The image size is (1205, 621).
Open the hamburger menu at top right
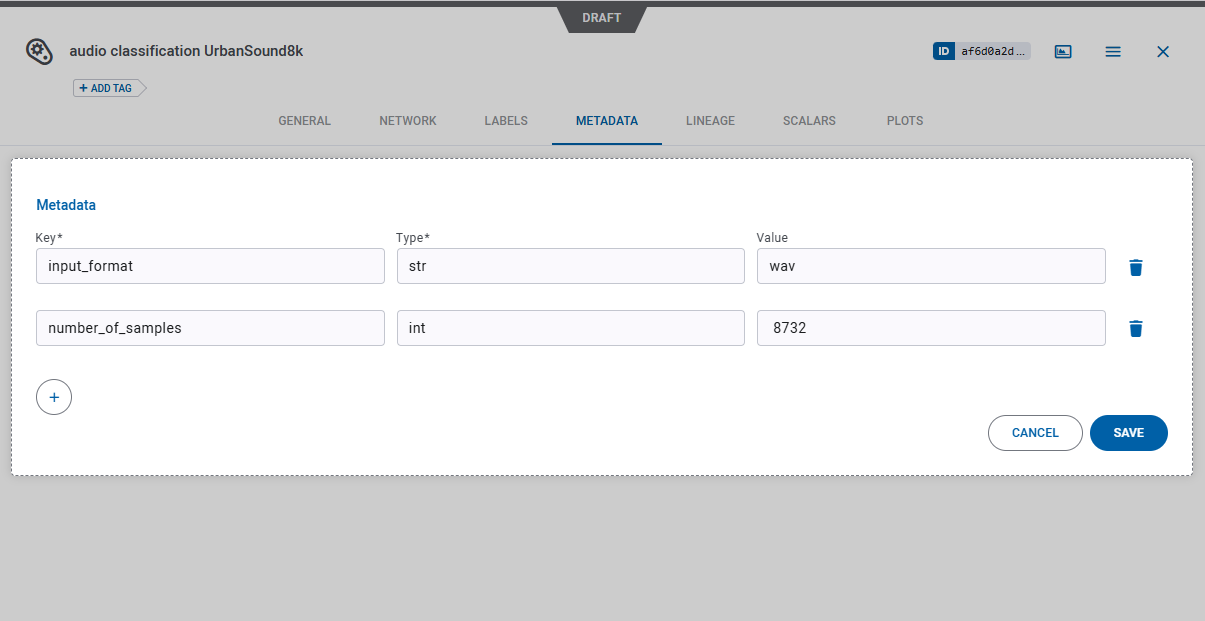point(1113,51)
